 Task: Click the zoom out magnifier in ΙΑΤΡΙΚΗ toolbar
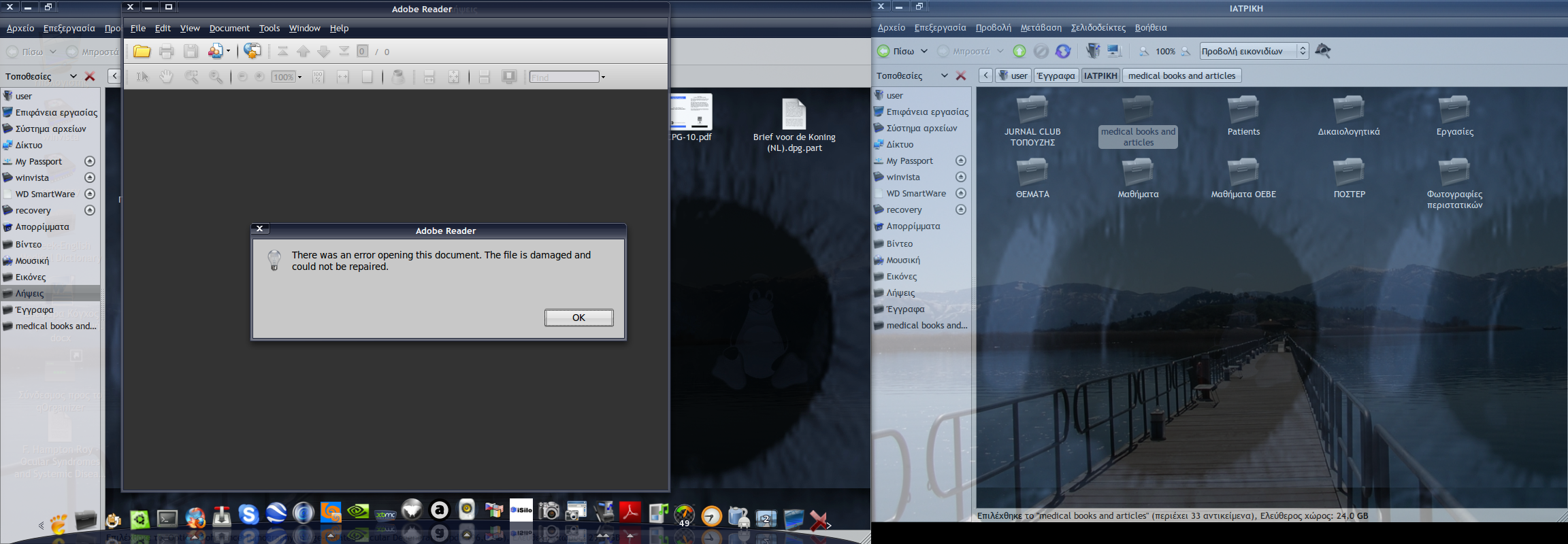pyautogui.click(x=1144, y=51)
